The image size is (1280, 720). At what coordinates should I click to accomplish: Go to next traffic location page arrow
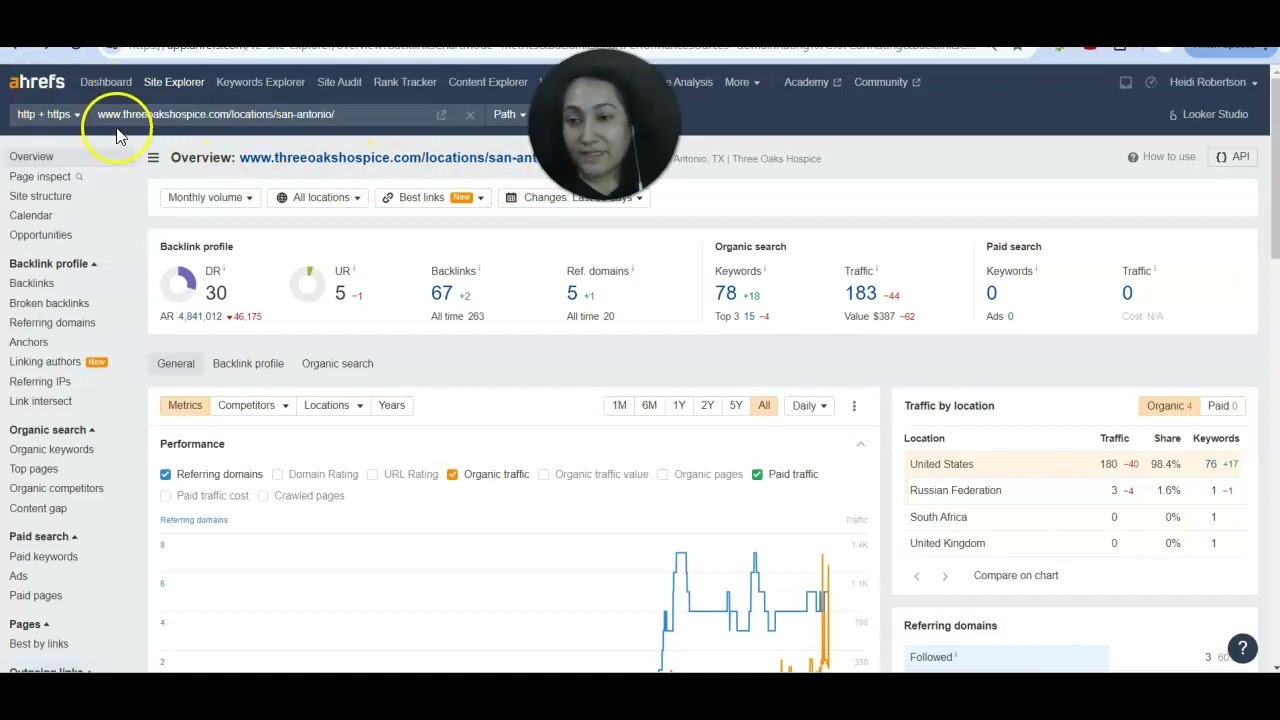pos(944,576)
